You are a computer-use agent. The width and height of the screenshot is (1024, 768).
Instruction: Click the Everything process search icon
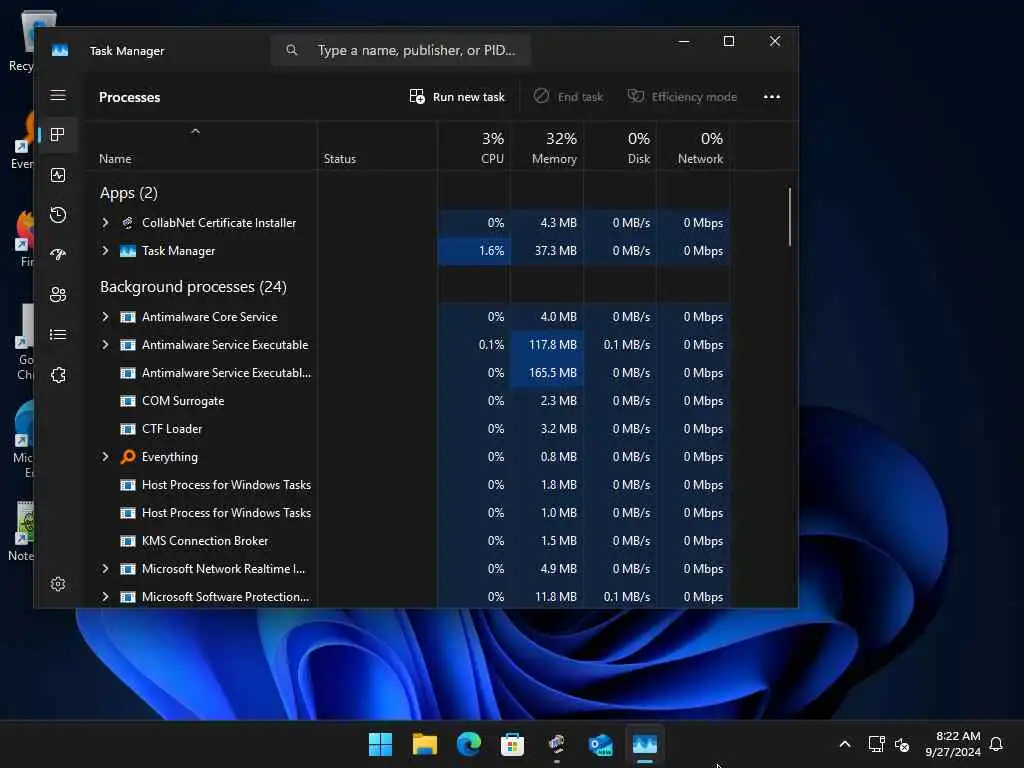128,456
